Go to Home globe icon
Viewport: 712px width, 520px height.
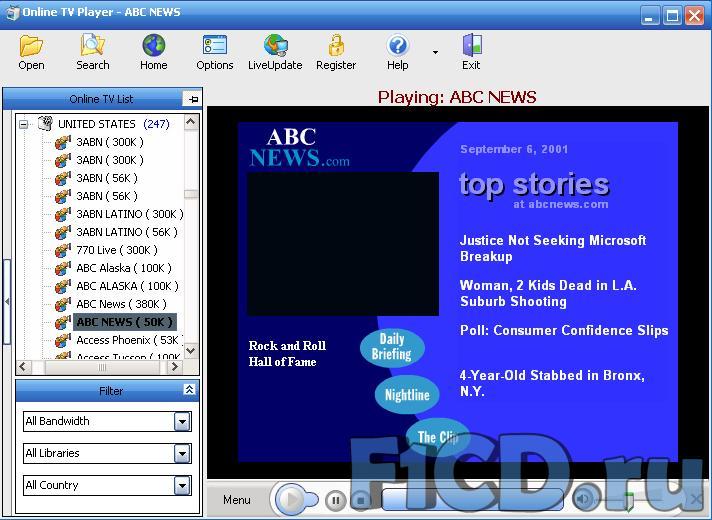coord(153,45)
